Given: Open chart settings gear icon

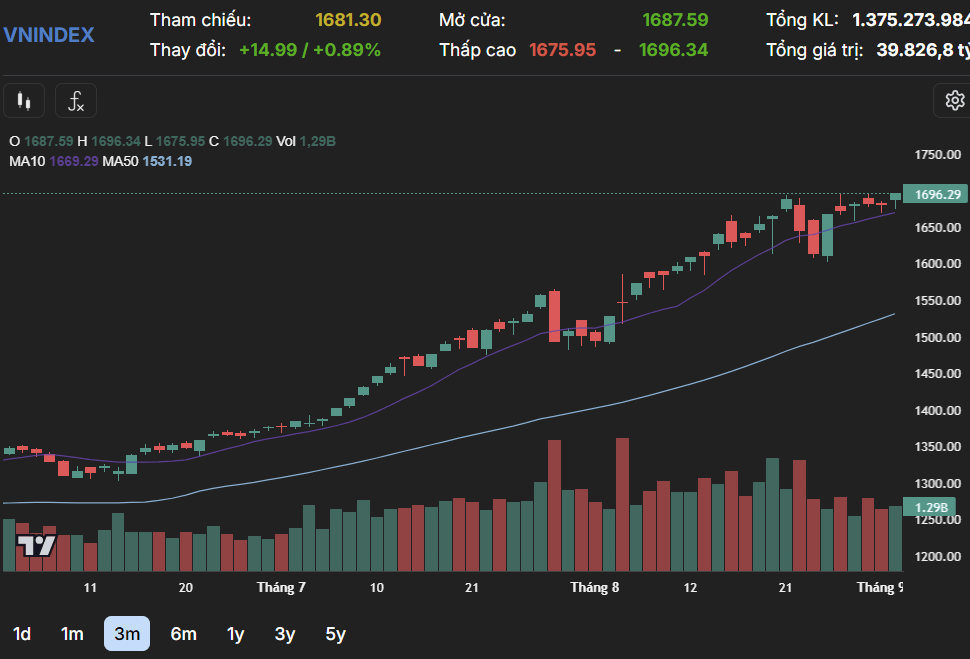Looking at the screenshot, I should [954, 100].
